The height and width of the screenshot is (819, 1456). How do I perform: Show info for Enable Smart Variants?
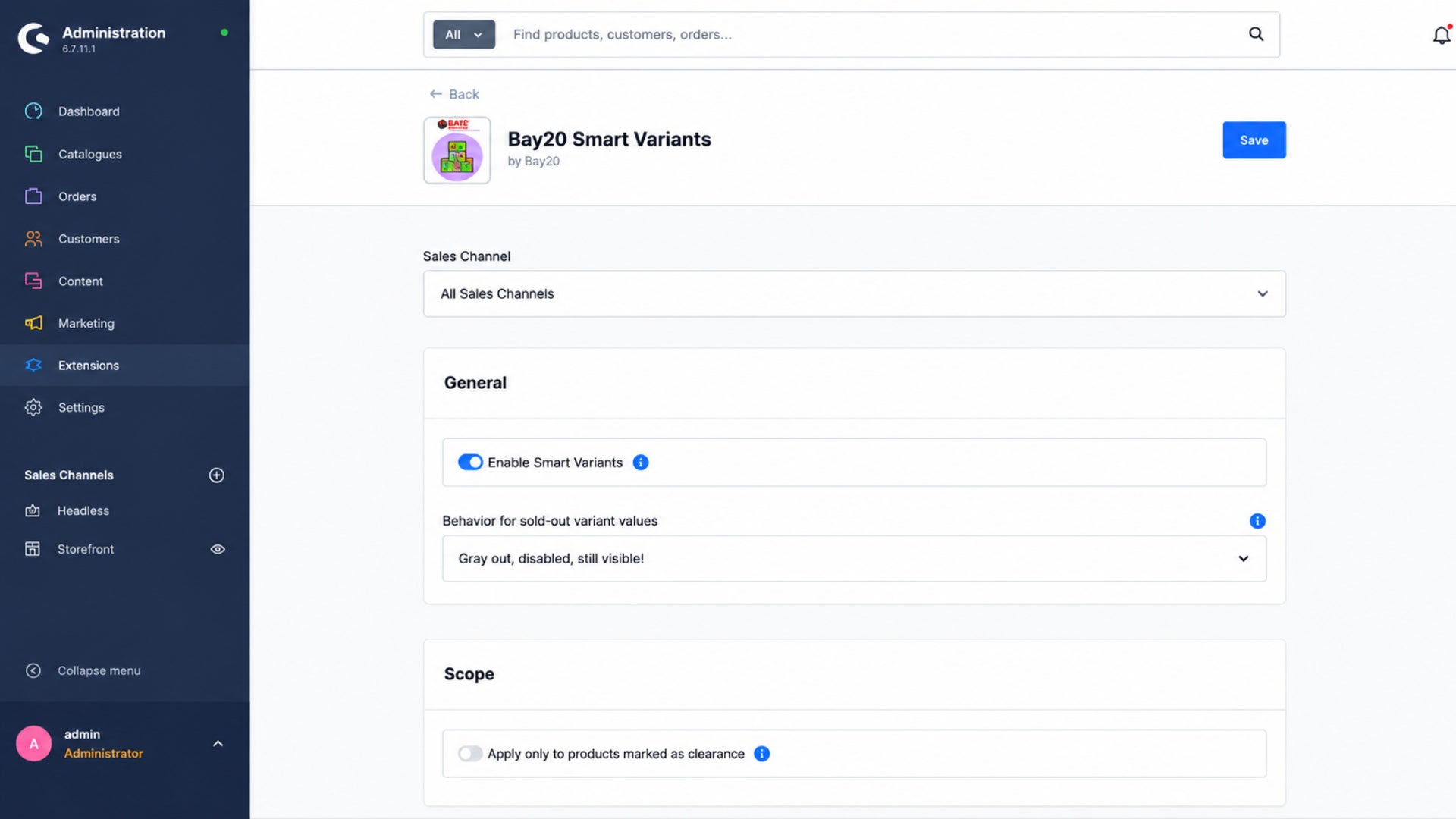641,463
